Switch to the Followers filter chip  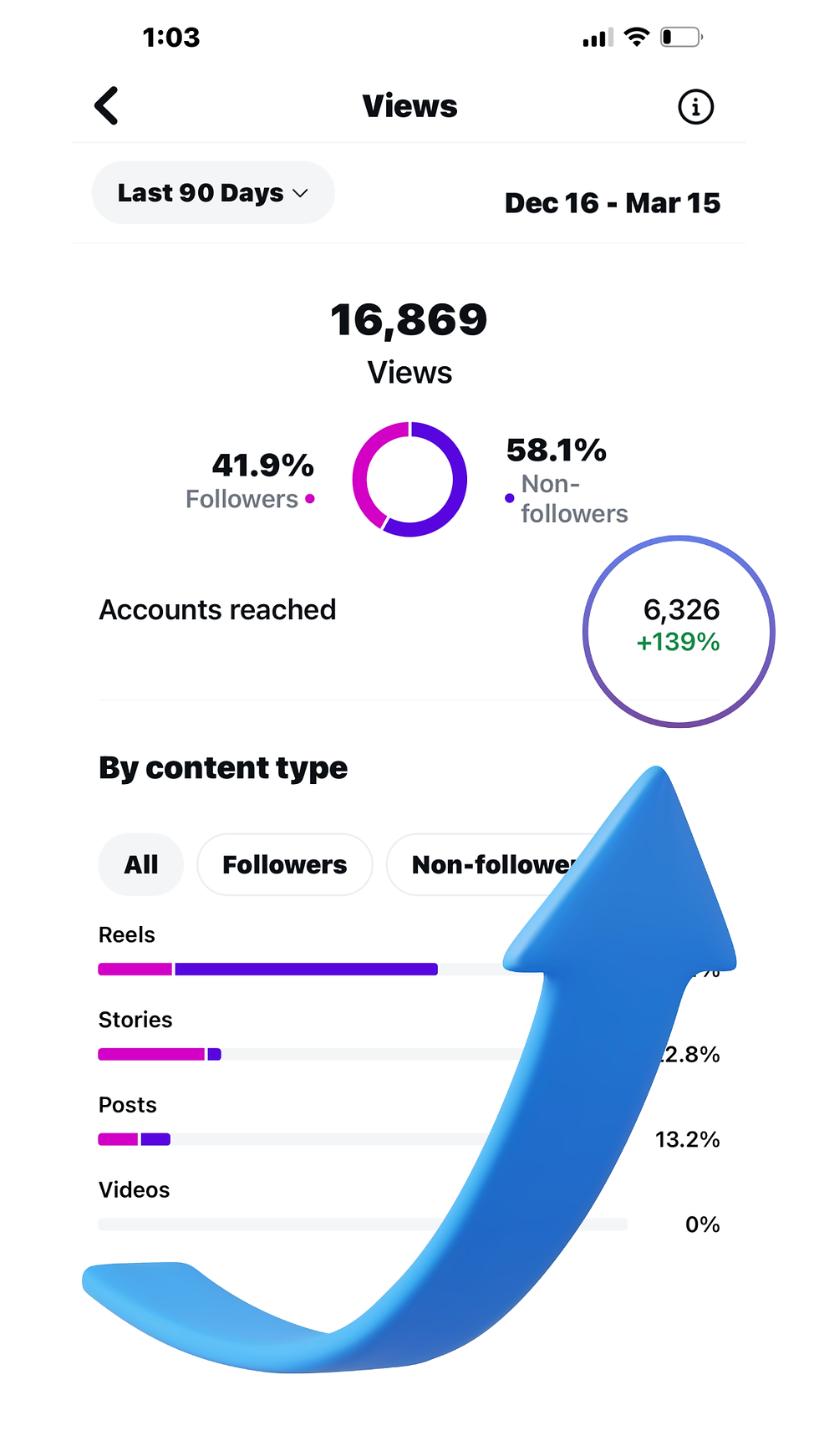coord(284,864)
